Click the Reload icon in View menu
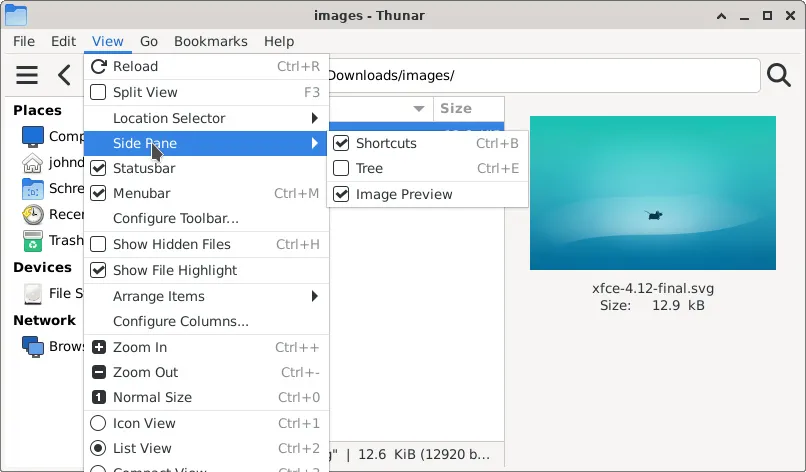The height and width of the screenshot is (472, 806). [x=98, y=66]
